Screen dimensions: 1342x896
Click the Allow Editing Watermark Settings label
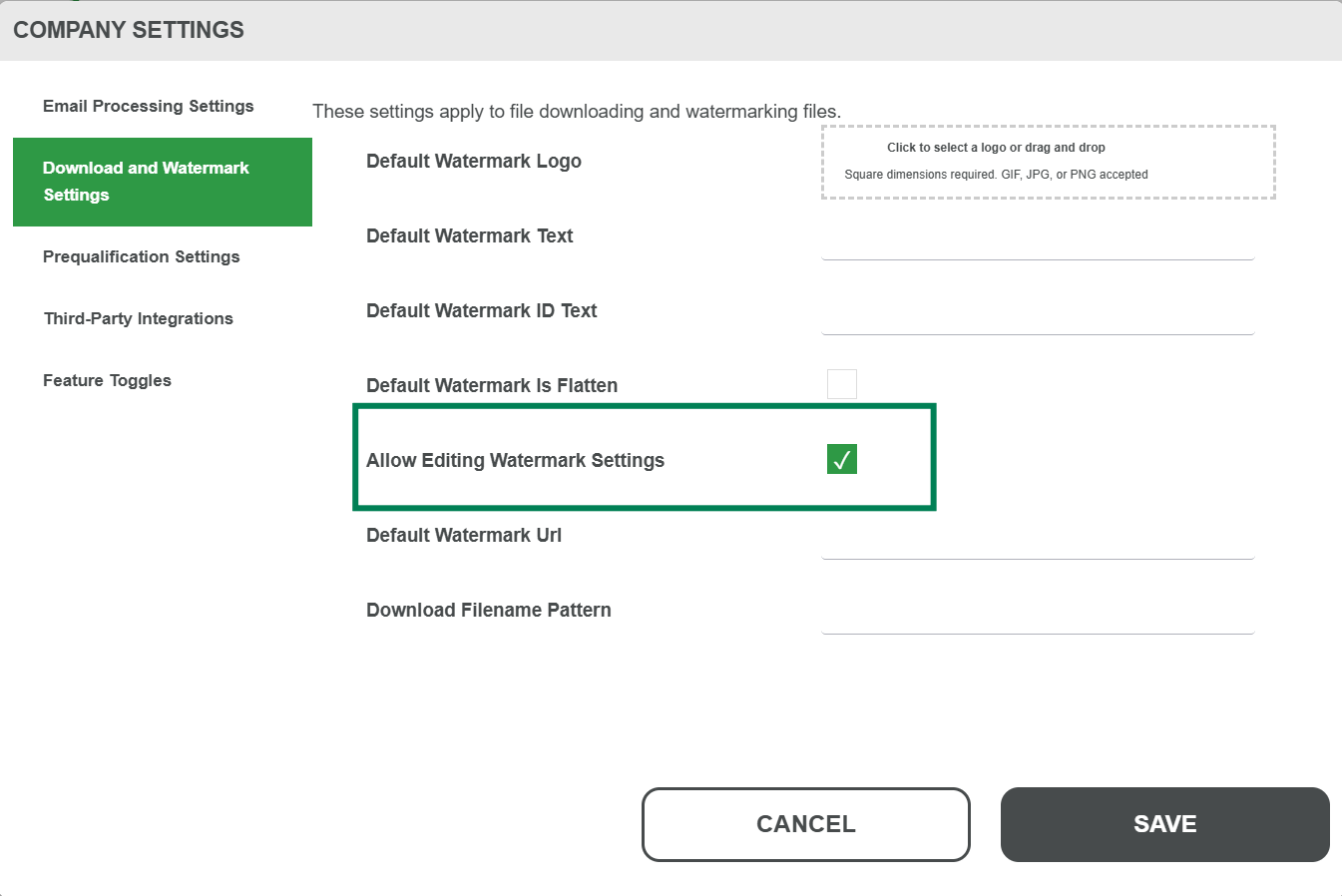[x=515, y=460]
